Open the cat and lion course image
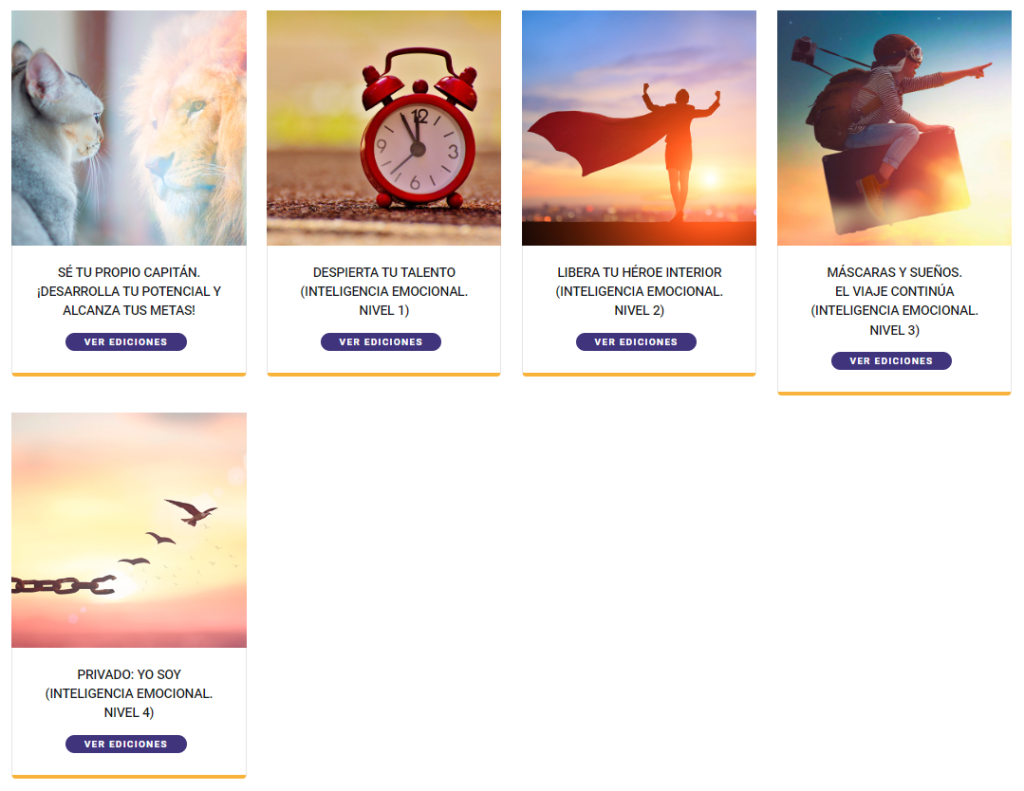The width and height of the screenshot is (1024, 791). pos(129,128)
